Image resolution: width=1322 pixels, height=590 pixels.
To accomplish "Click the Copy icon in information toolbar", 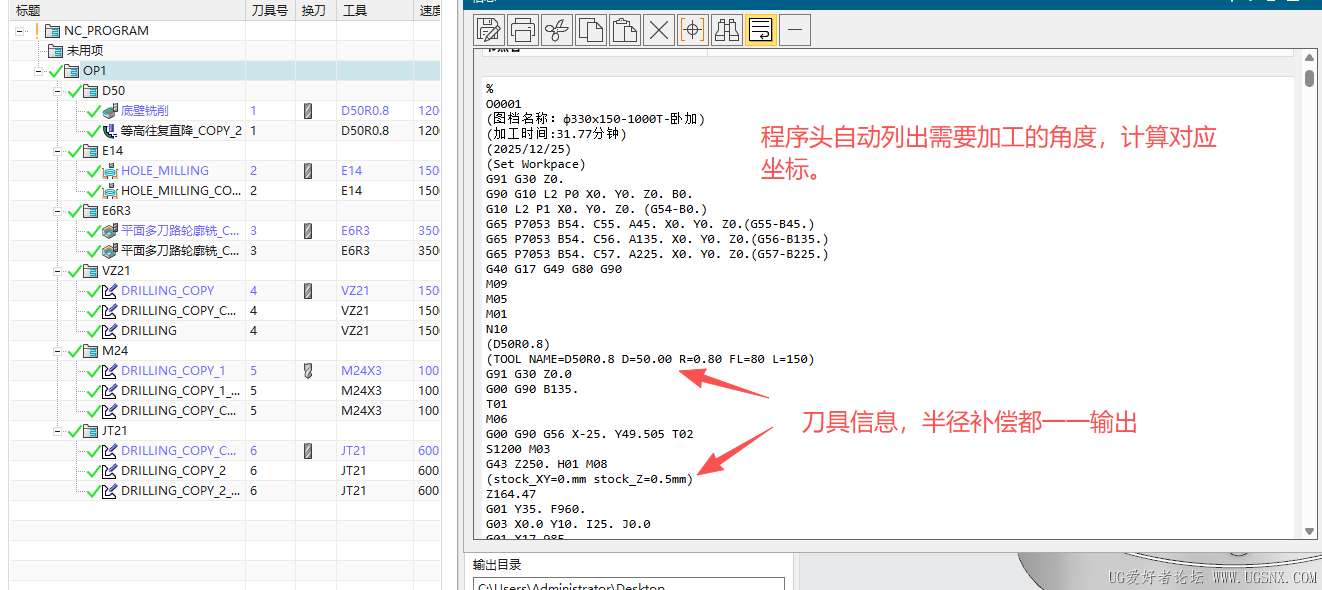I will point(590,30).
